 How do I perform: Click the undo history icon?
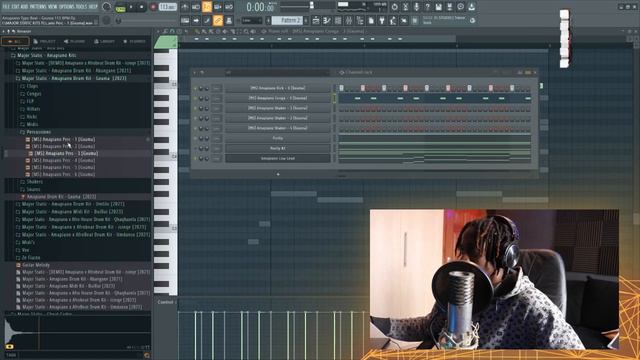tap(394, 7)
